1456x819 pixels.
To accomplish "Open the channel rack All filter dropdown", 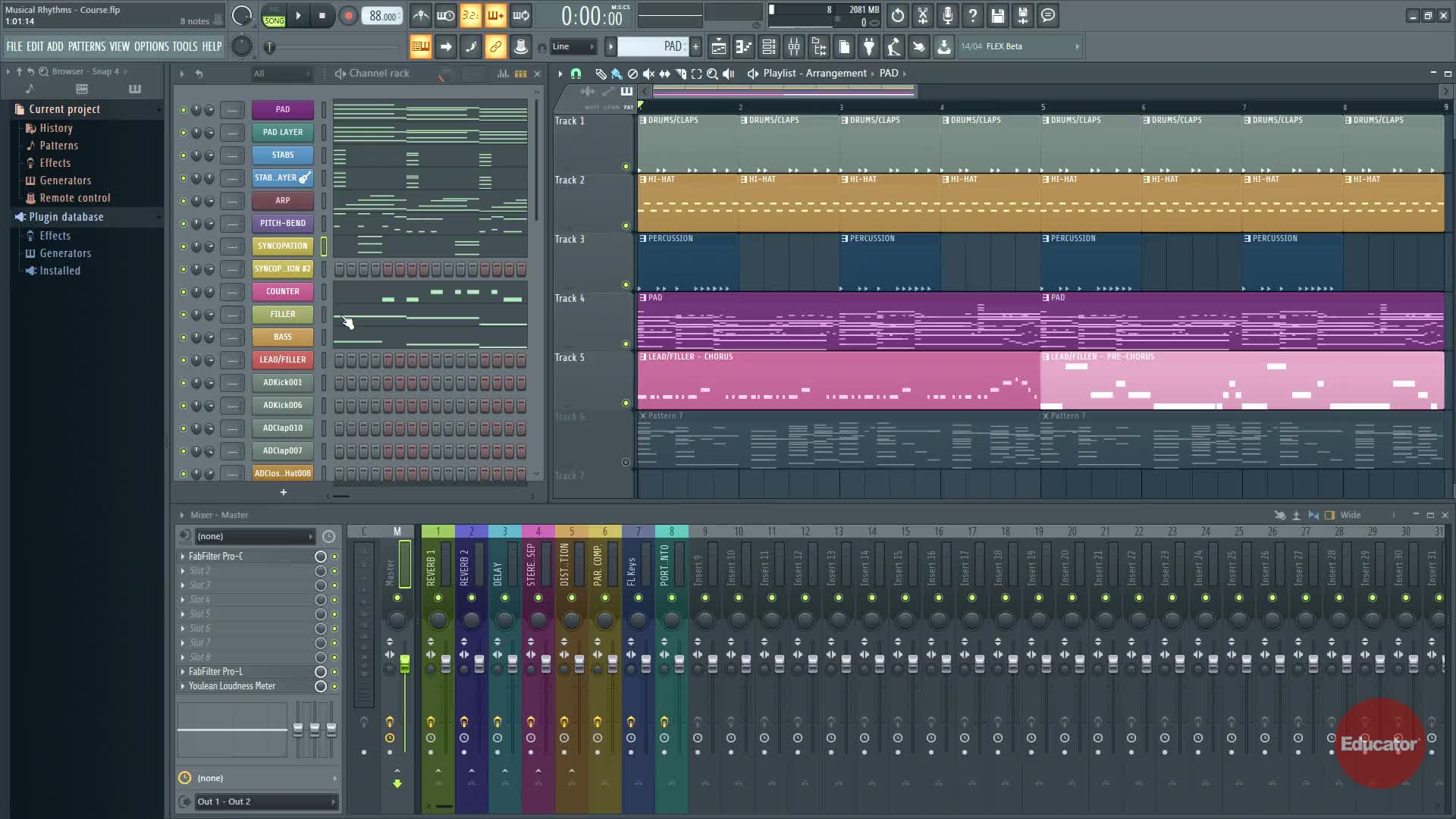I will point(281,74).
